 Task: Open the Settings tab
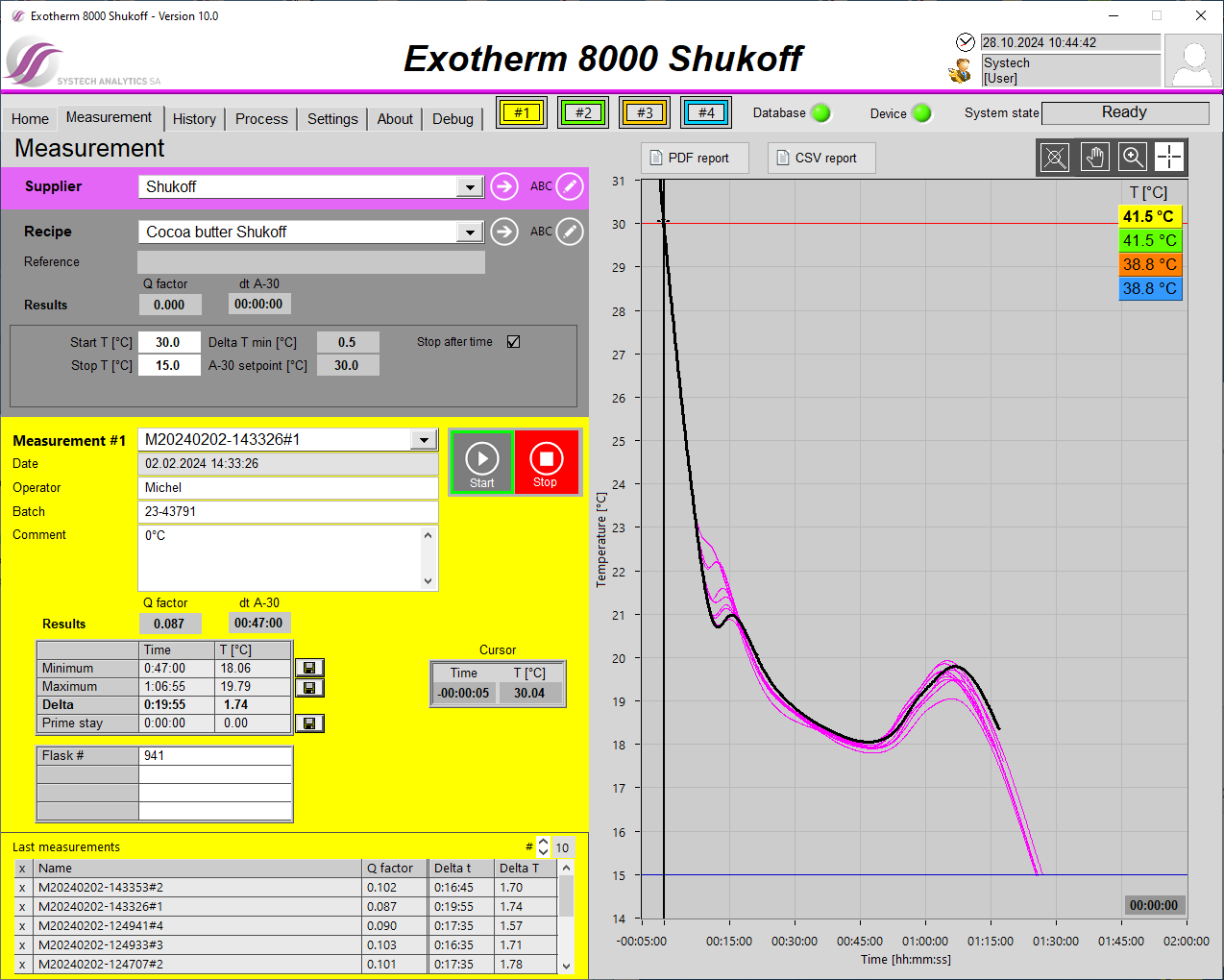click(x=332, y=119)
